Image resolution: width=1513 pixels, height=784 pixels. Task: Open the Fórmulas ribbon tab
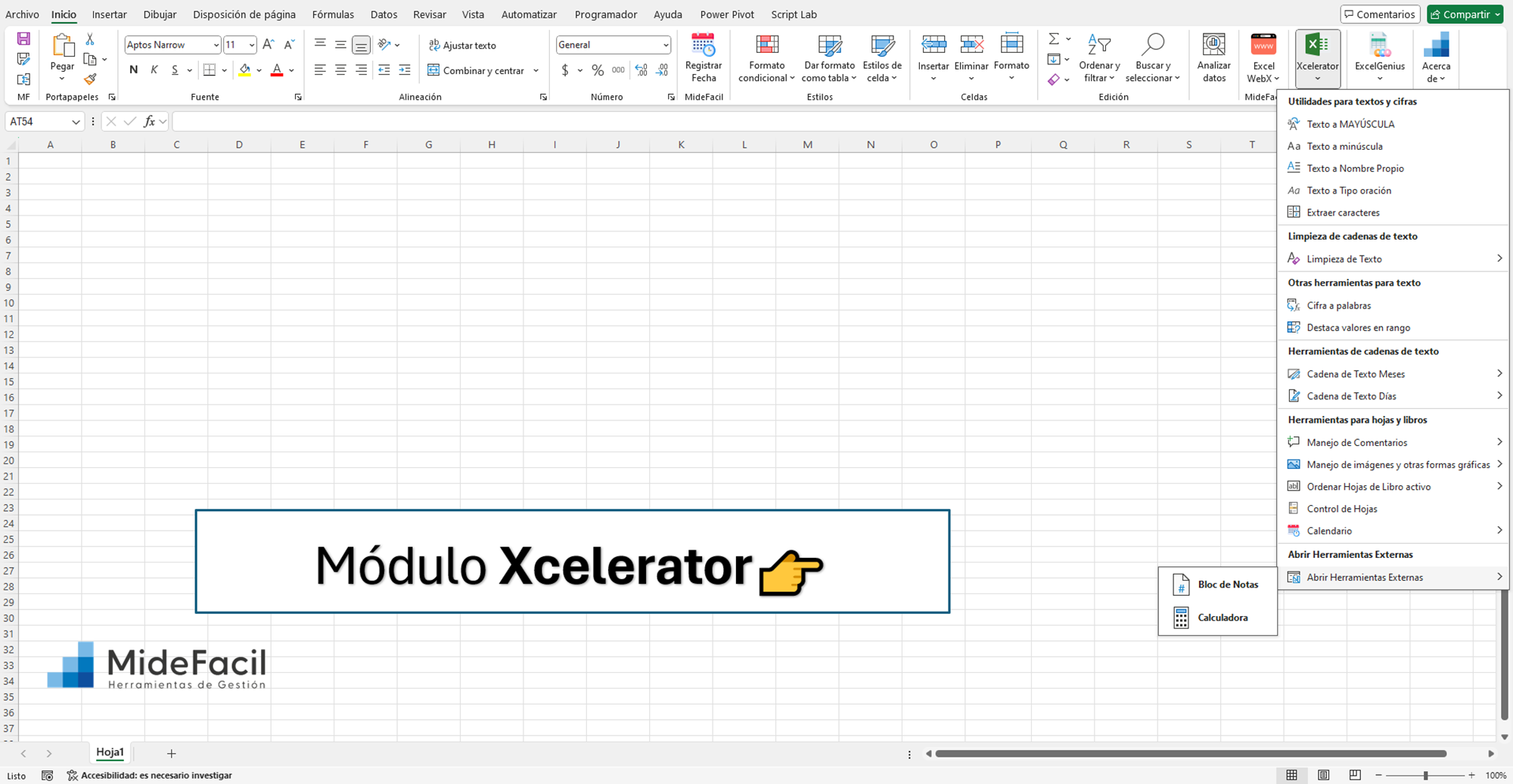tap(333, 14)
